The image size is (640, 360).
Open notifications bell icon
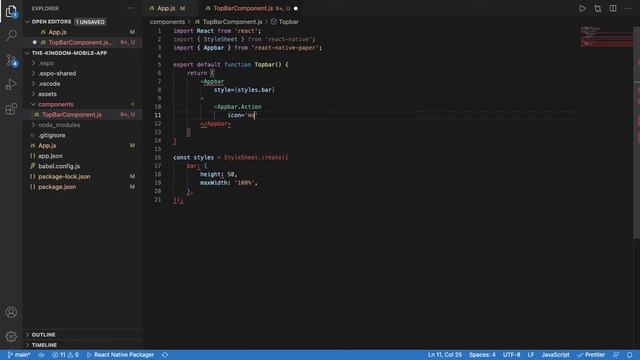[x=630, y=355]
